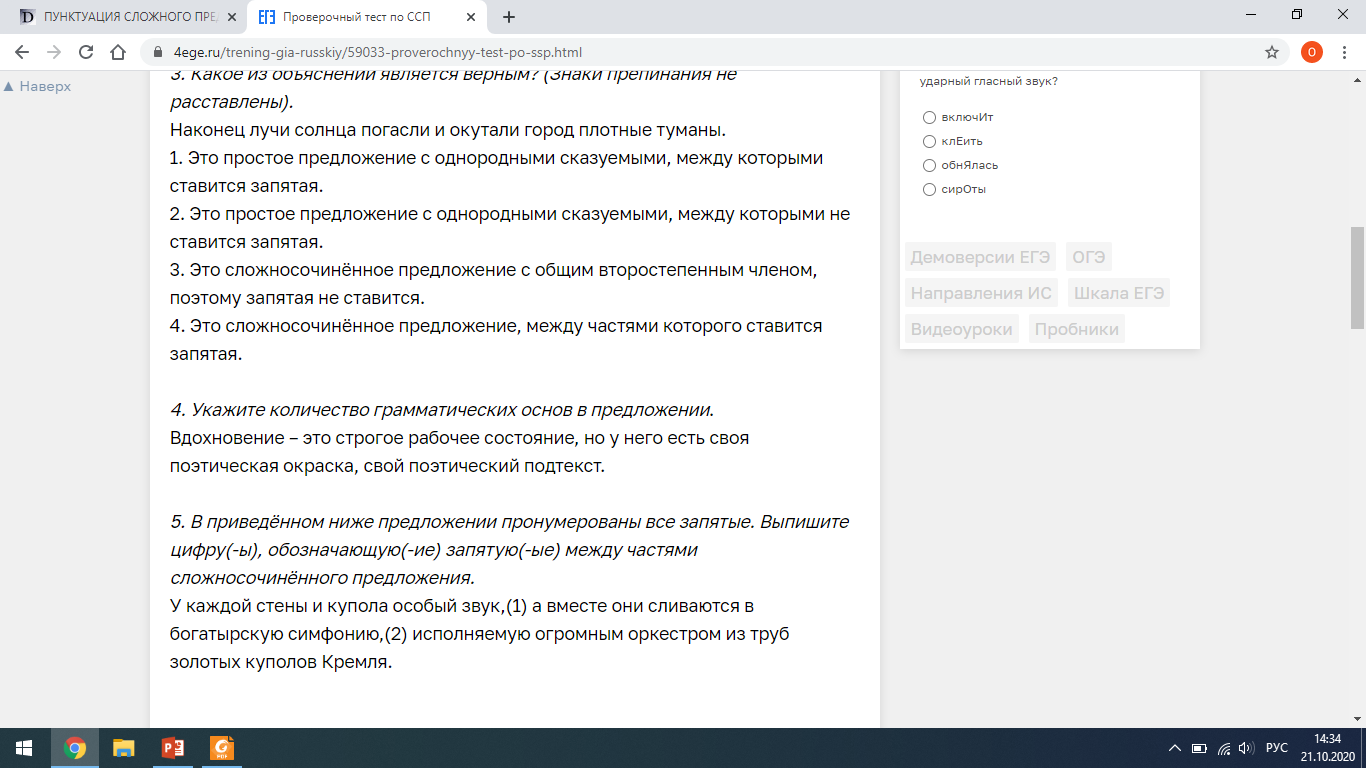This screenshot has height=768, width=1366.
Task: Open the volume speaker icon
Action: 1246,748
